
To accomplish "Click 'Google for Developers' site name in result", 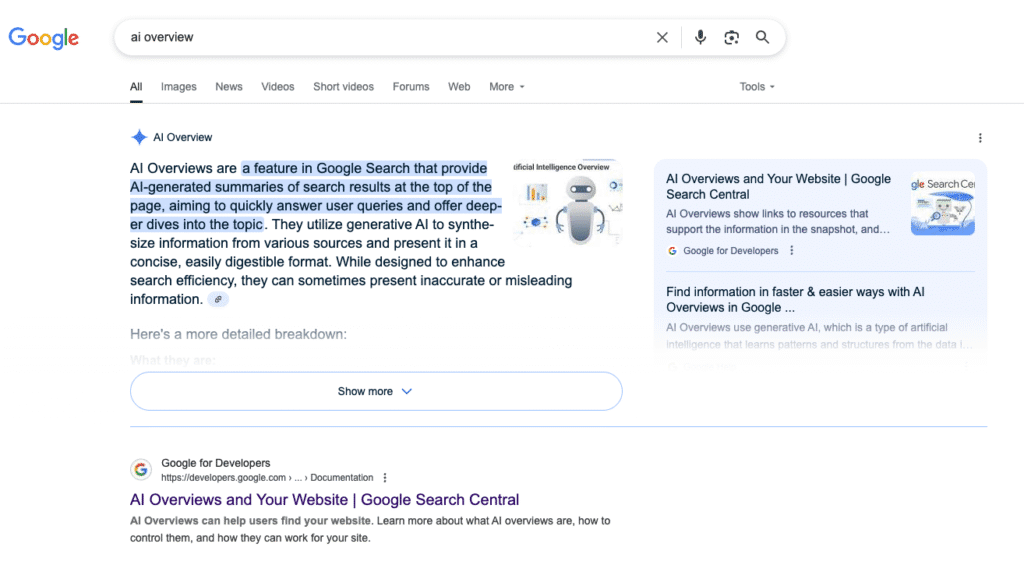I will (216, 463).
